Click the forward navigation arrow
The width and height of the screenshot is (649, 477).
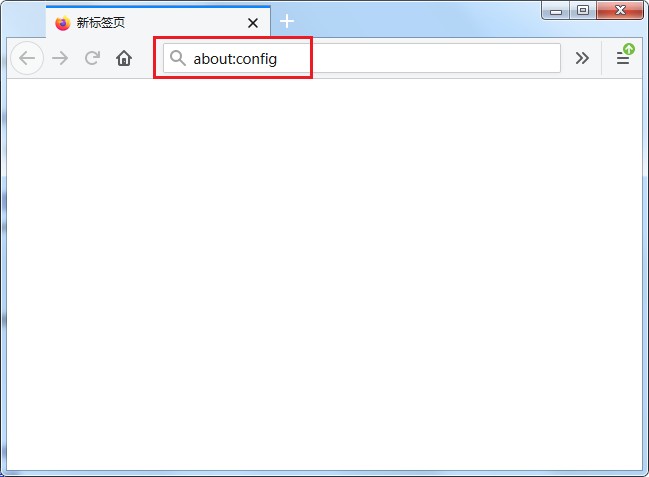coord(60,58)
